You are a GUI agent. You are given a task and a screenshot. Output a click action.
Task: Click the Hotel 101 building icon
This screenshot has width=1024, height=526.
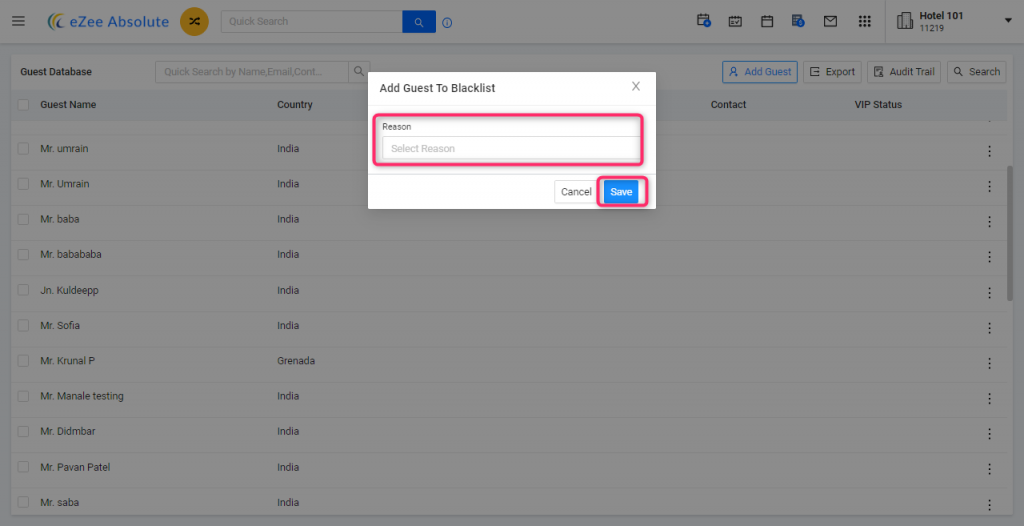(905, 21)
